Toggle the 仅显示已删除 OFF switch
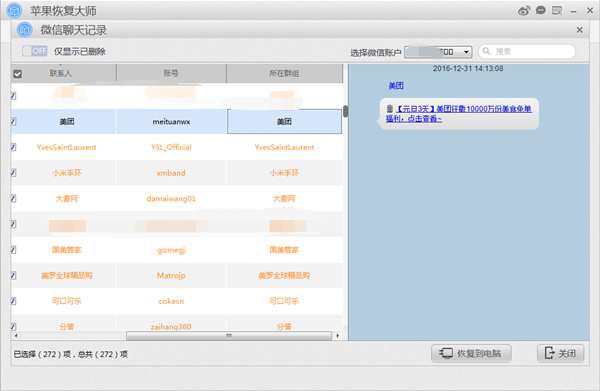 click(x=34, y=51)
